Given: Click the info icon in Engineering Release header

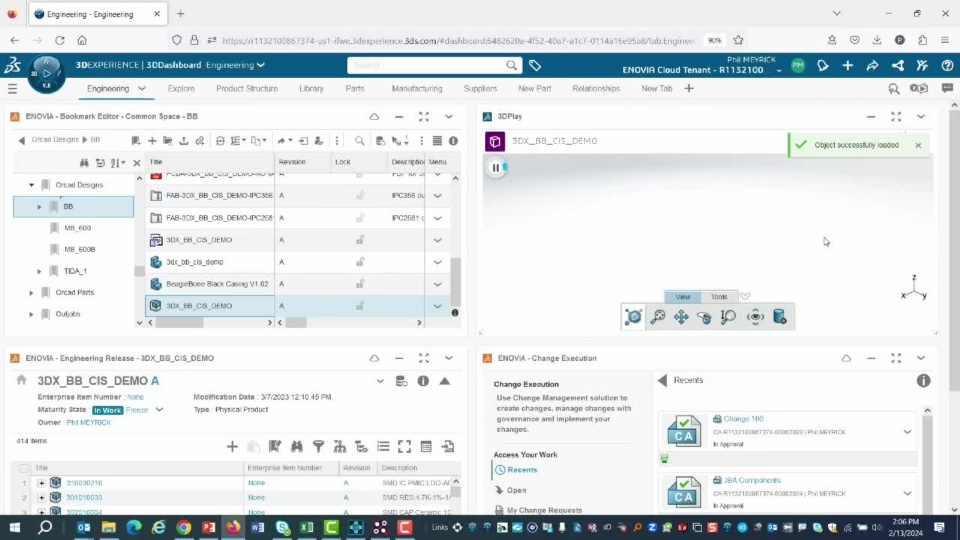Looking at the screenshot, I should coord(423,381).
